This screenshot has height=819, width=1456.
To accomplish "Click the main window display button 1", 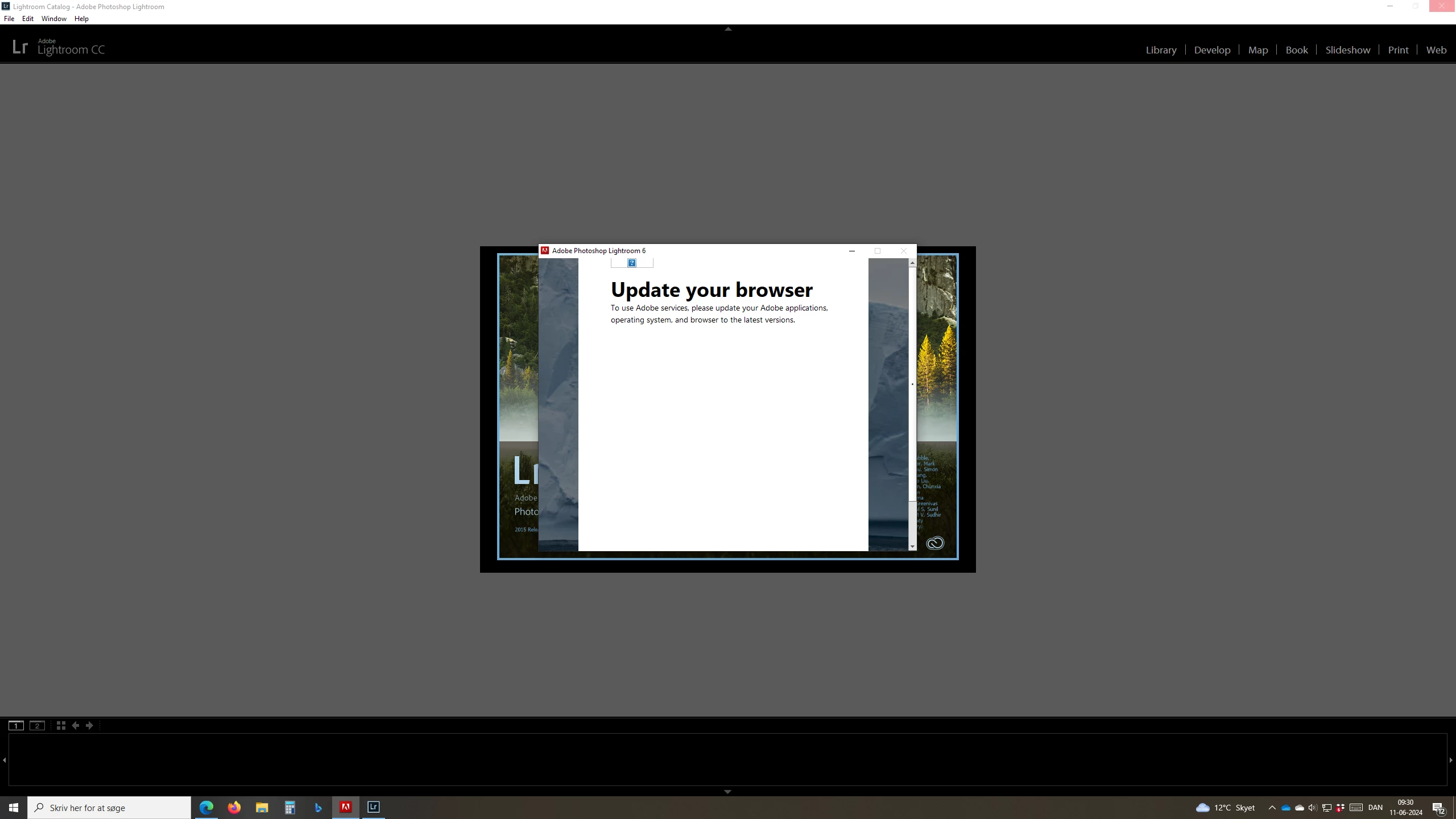I will pyautogui.click(x=16, y=725).
